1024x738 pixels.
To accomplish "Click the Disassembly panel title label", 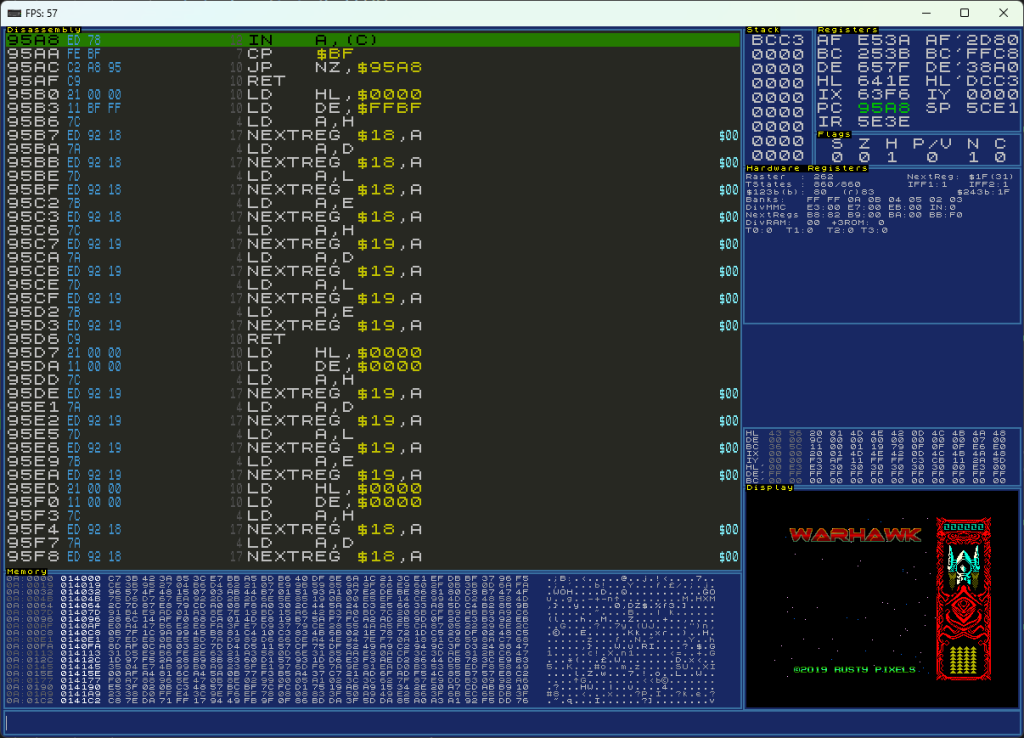I will [44, 30].
